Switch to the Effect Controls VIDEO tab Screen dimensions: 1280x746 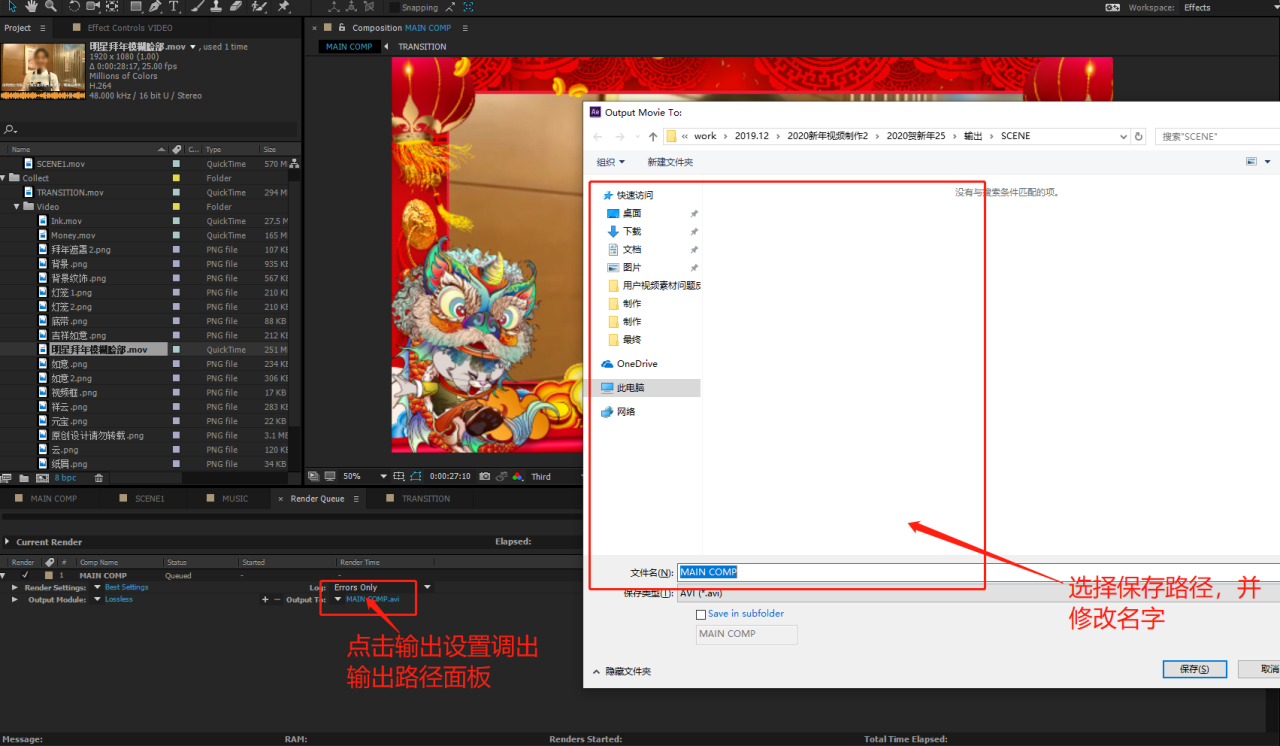(130, 28)
